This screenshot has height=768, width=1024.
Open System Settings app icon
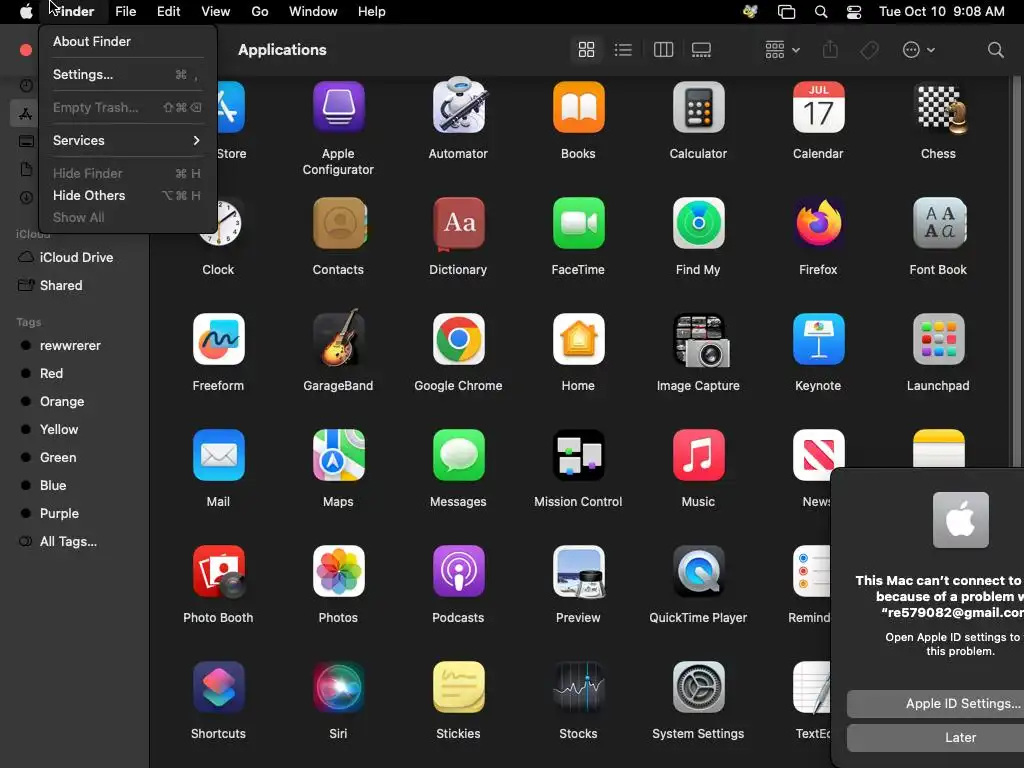pos(698,687)
